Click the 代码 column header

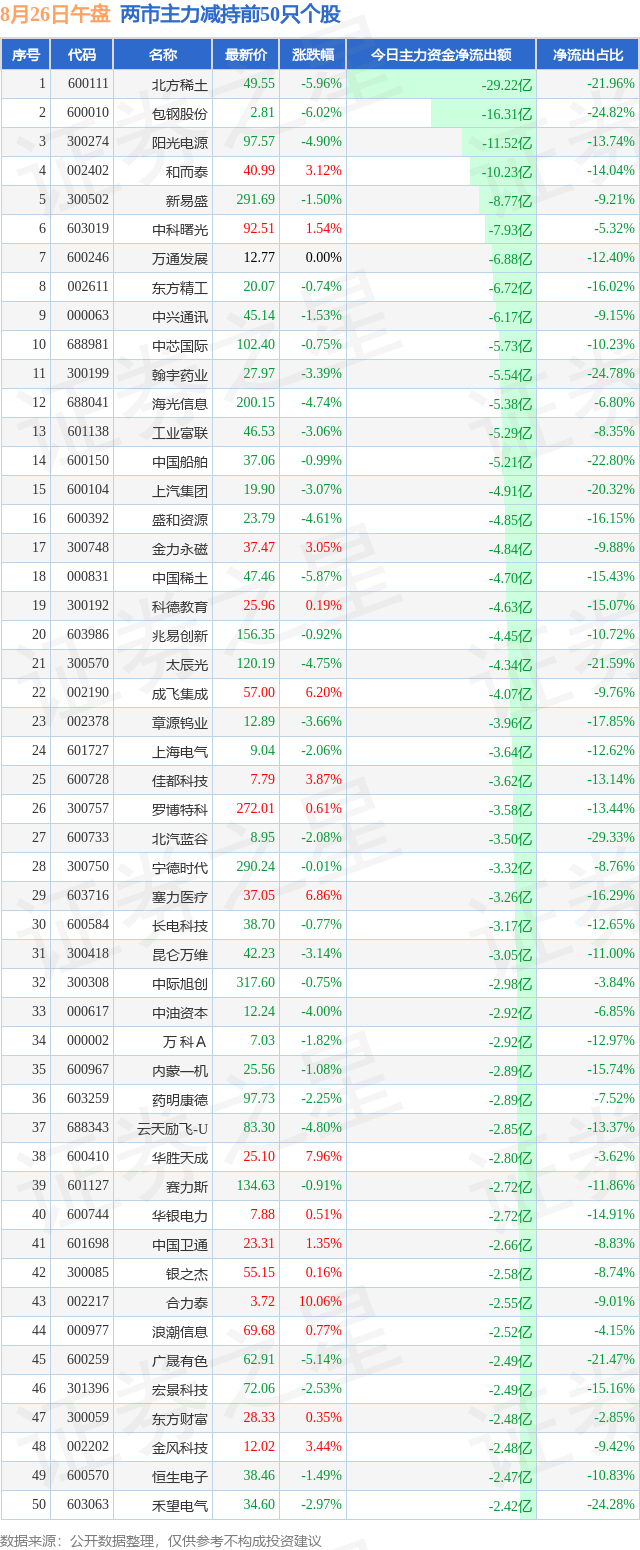click(x=82, y=55)
